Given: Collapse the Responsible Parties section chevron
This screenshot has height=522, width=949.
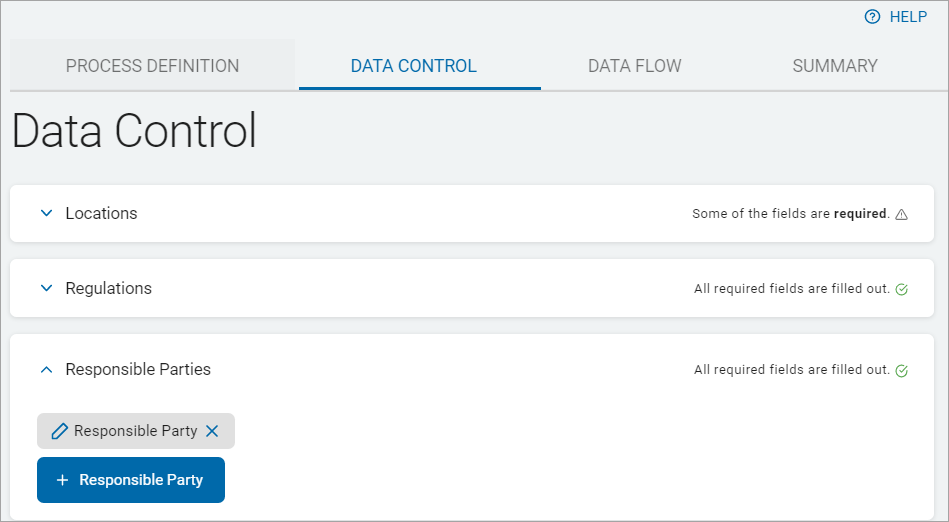Looking at the screenshot, I should point(45,369).
